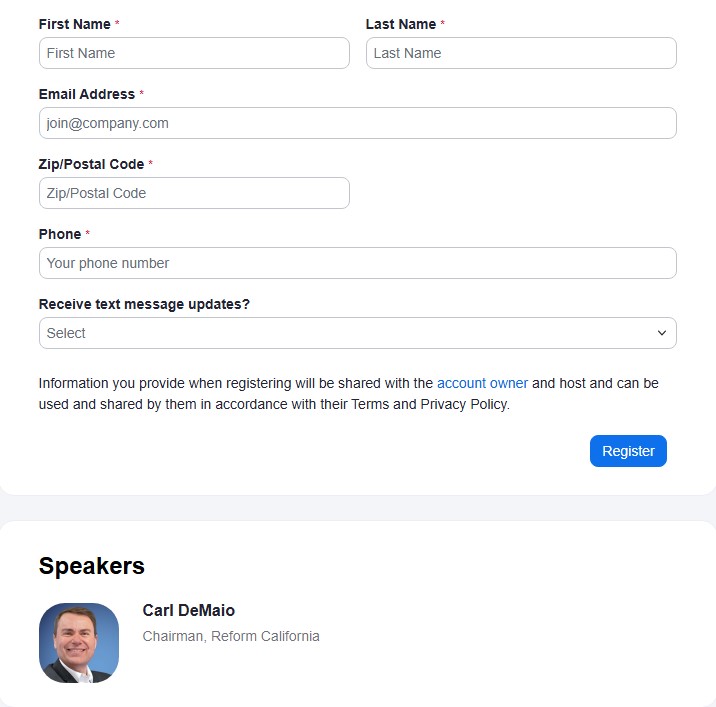716x707 pixels.
Task: Click the chevron arrow on the Select box
Action: tap(661, 333)
